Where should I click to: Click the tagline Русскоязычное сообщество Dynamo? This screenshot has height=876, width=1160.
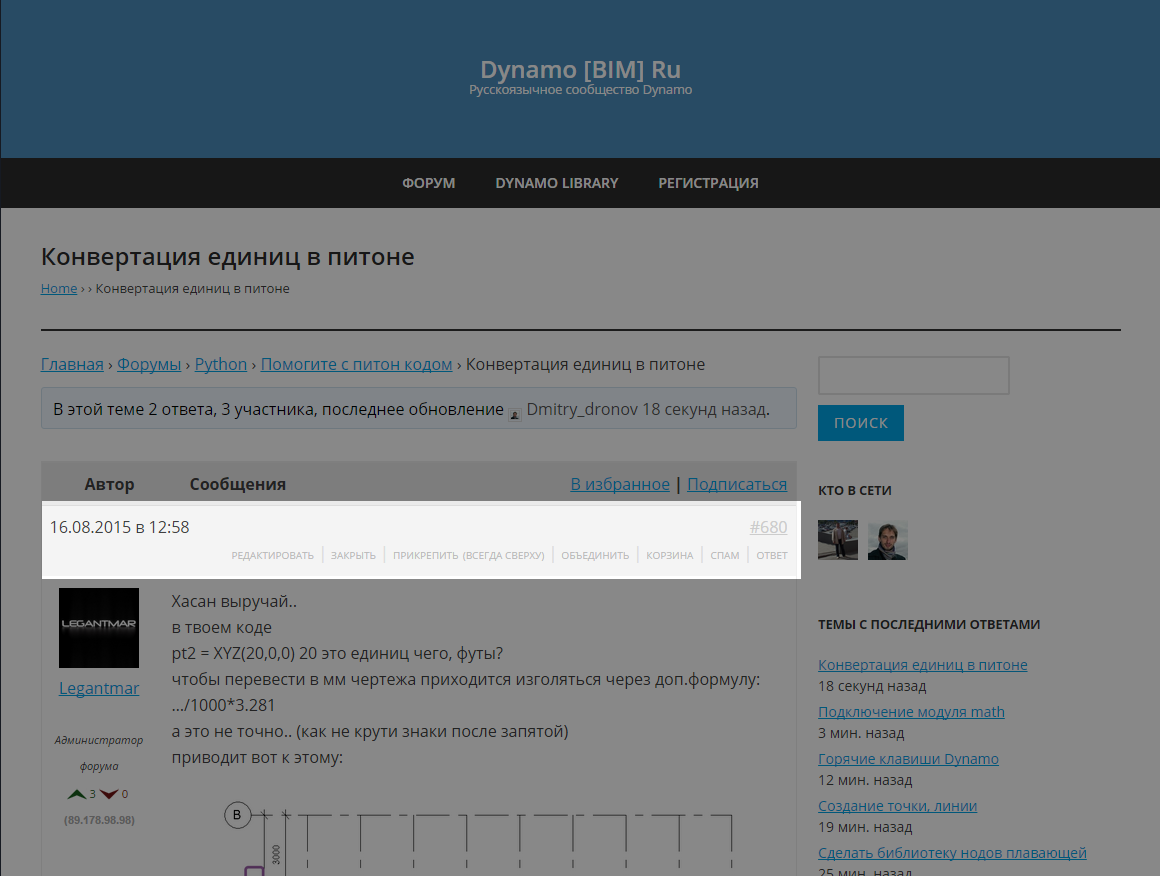(x=580, y=90)
